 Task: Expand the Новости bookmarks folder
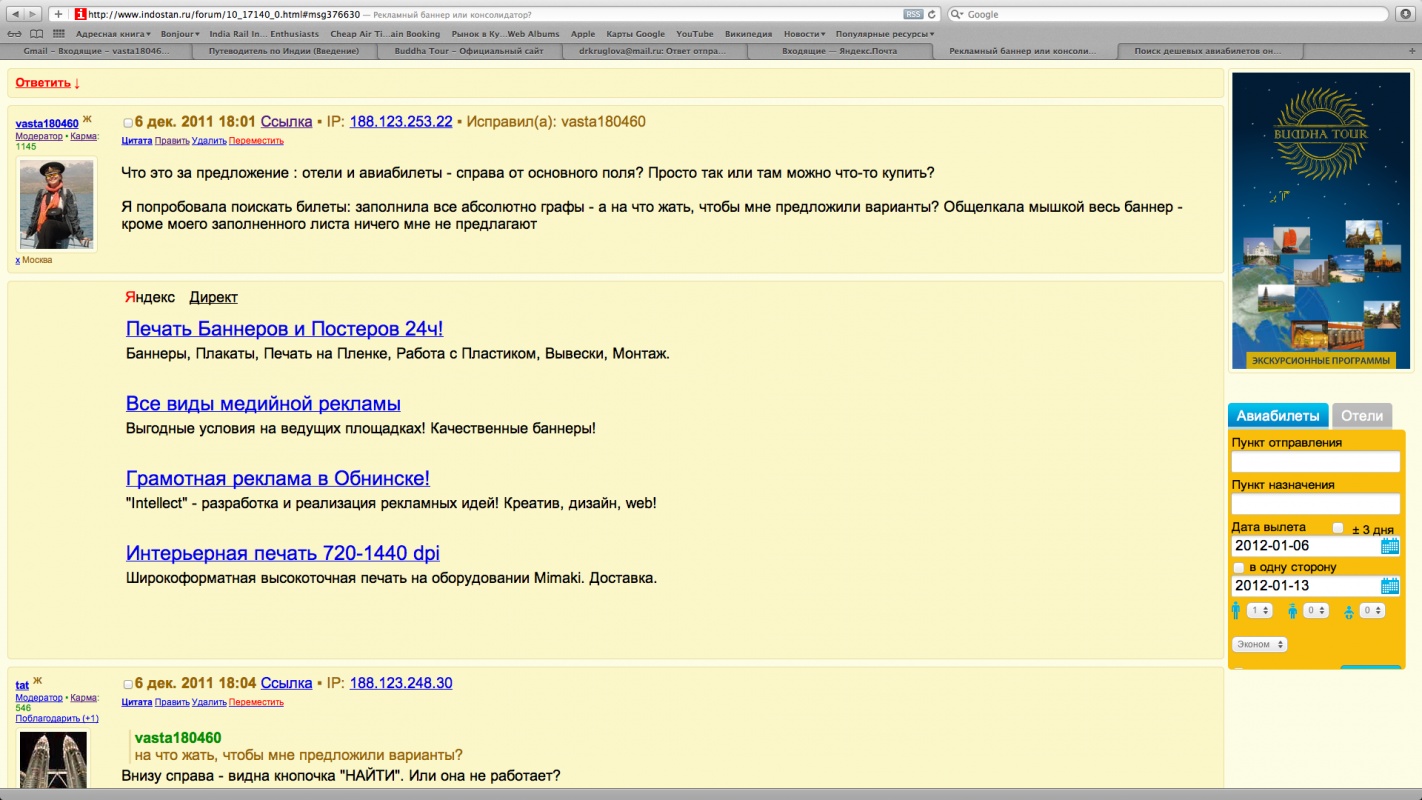pos(804,34)
